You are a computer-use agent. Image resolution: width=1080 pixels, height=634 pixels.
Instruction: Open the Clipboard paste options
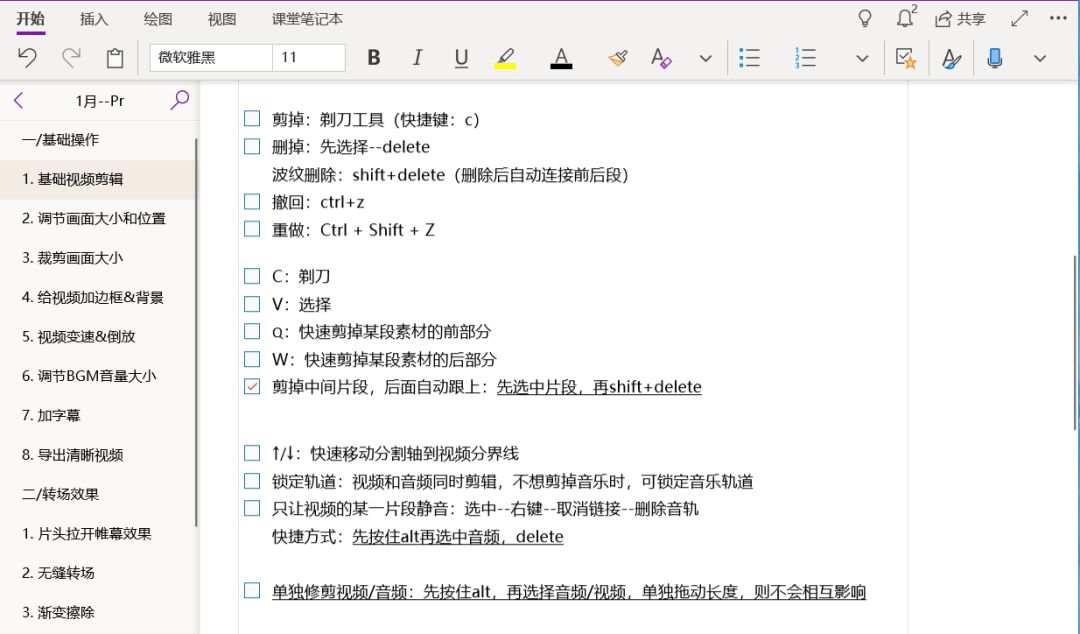tap(114, 57)
